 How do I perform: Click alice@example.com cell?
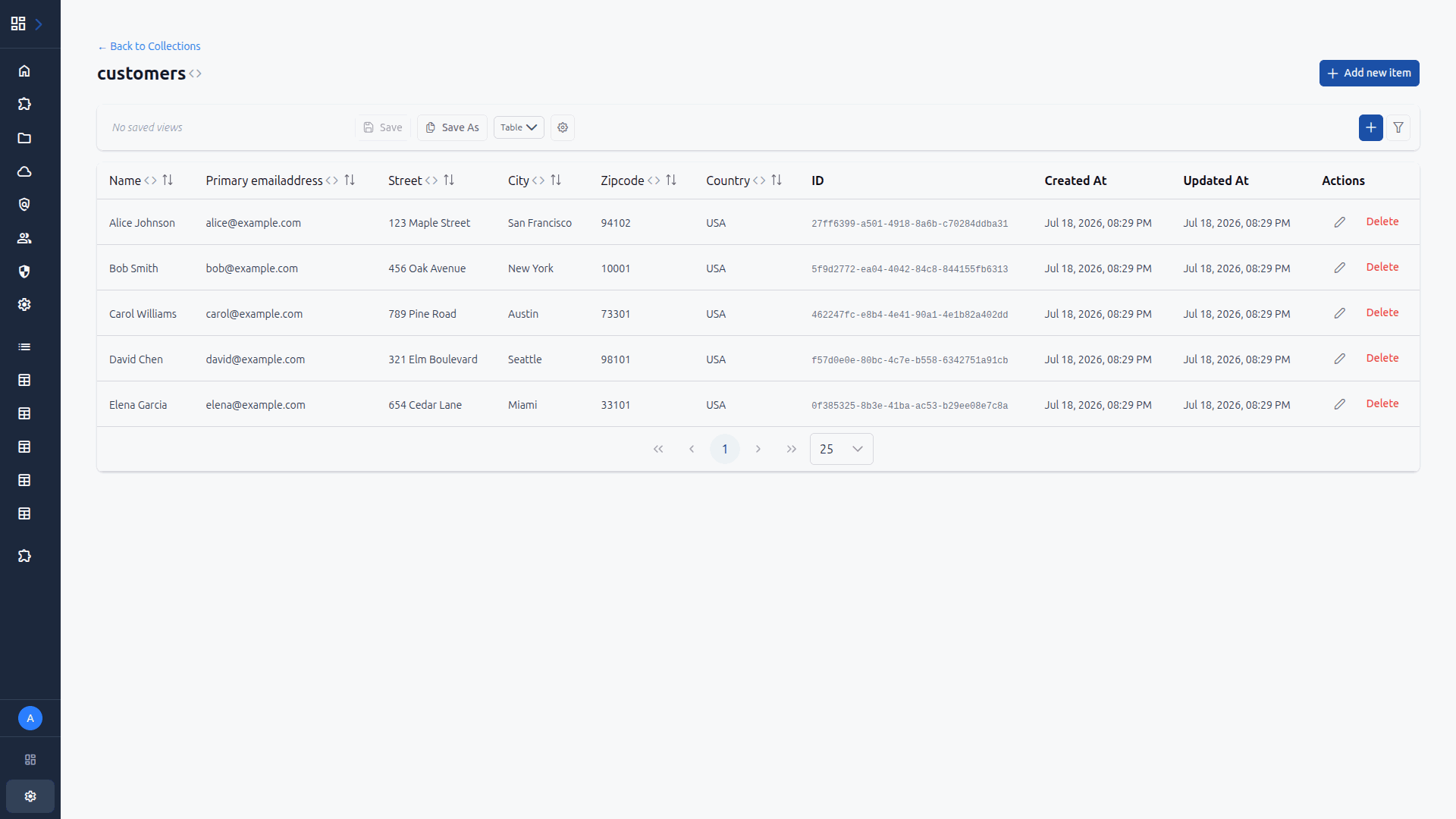[x=253, y=223]
